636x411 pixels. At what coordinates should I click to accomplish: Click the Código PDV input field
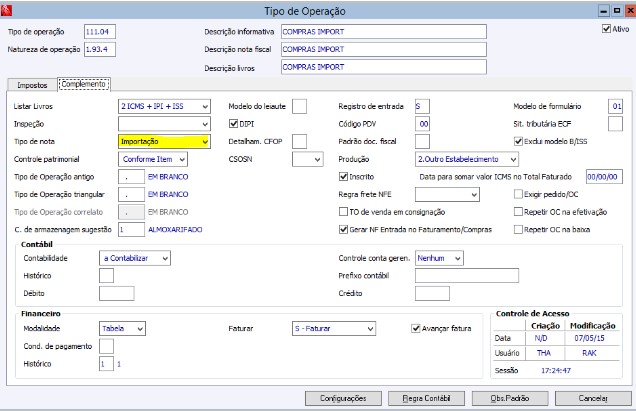[423, 123]
